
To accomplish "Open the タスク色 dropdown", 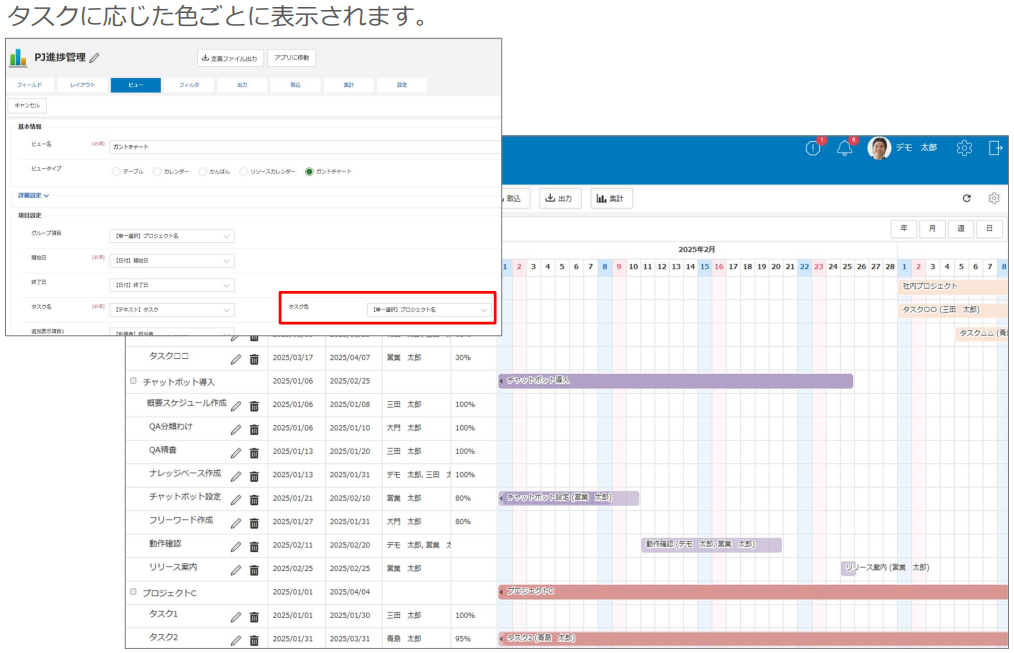I will coord(429,310).
